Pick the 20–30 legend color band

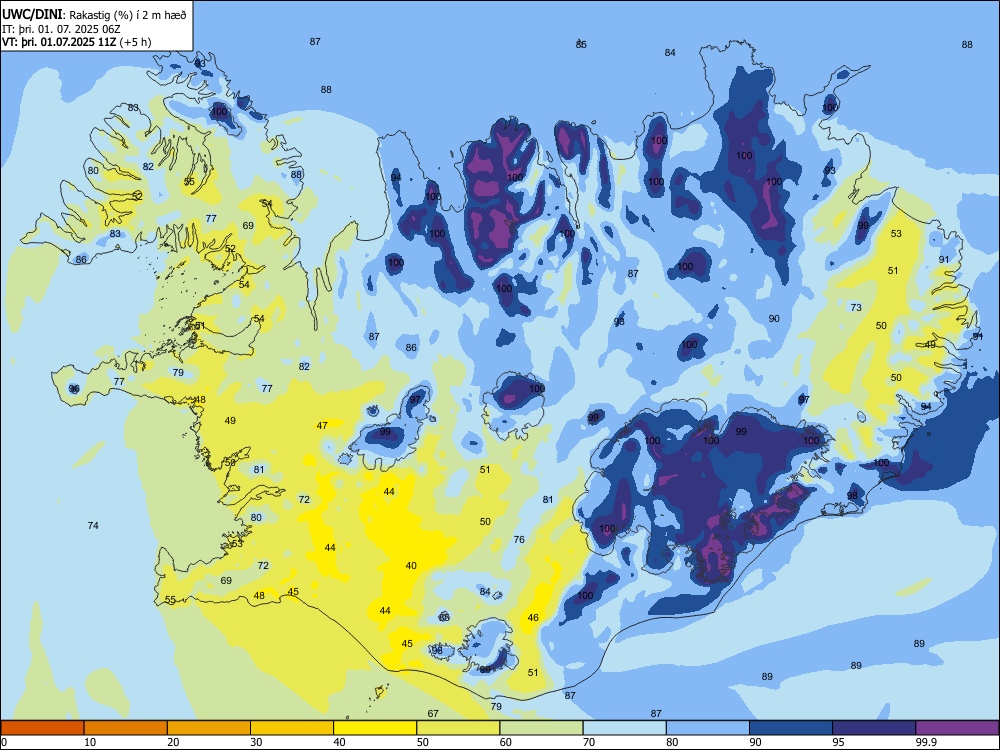click(x=209, y=728)
